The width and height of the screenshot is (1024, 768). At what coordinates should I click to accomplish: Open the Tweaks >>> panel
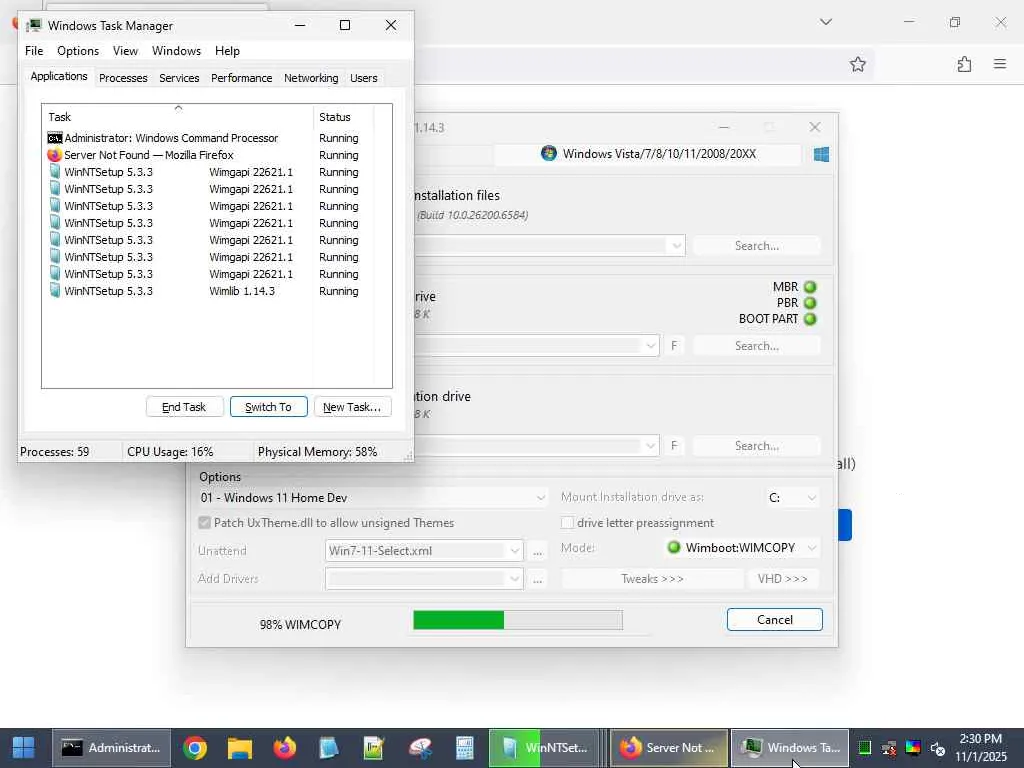[652, 579]
